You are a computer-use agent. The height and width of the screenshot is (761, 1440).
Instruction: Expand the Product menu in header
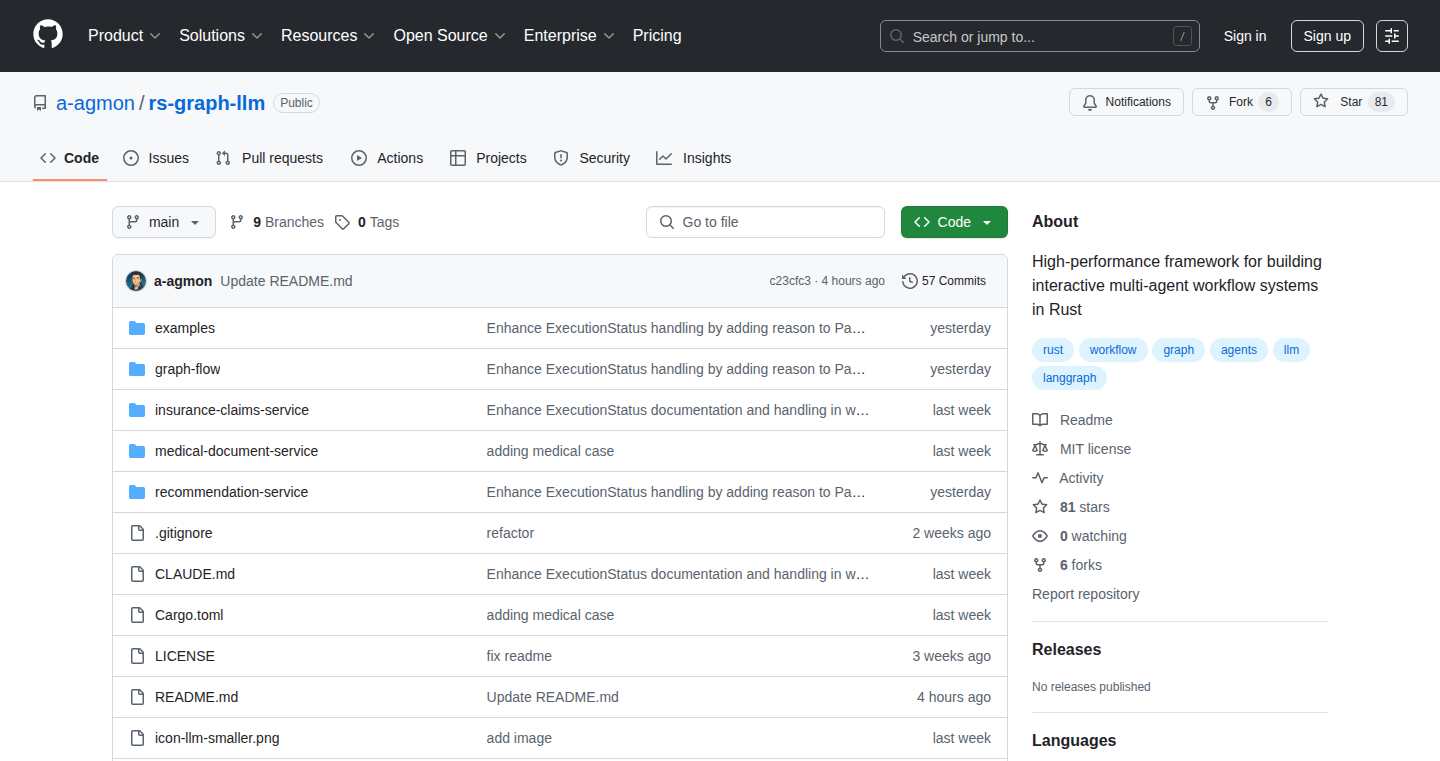coord(124,36)
